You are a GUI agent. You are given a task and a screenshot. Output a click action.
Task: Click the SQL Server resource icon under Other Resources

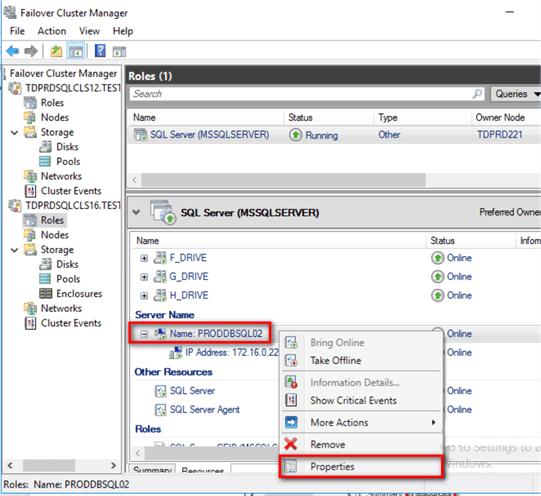click(161, 391)
